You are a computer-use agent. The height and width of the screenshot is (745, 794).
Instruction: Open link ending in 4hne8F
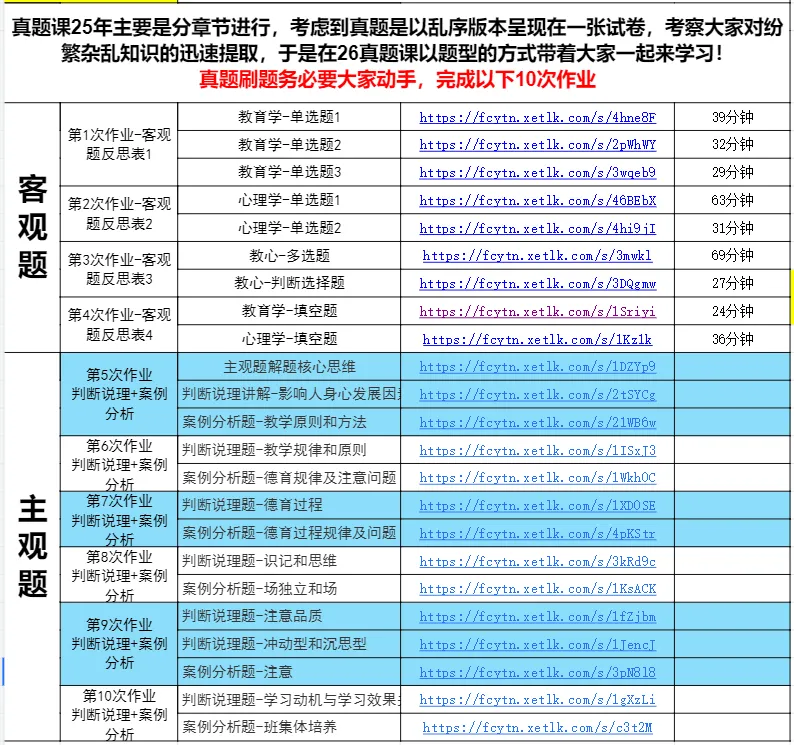click(537, 117)
